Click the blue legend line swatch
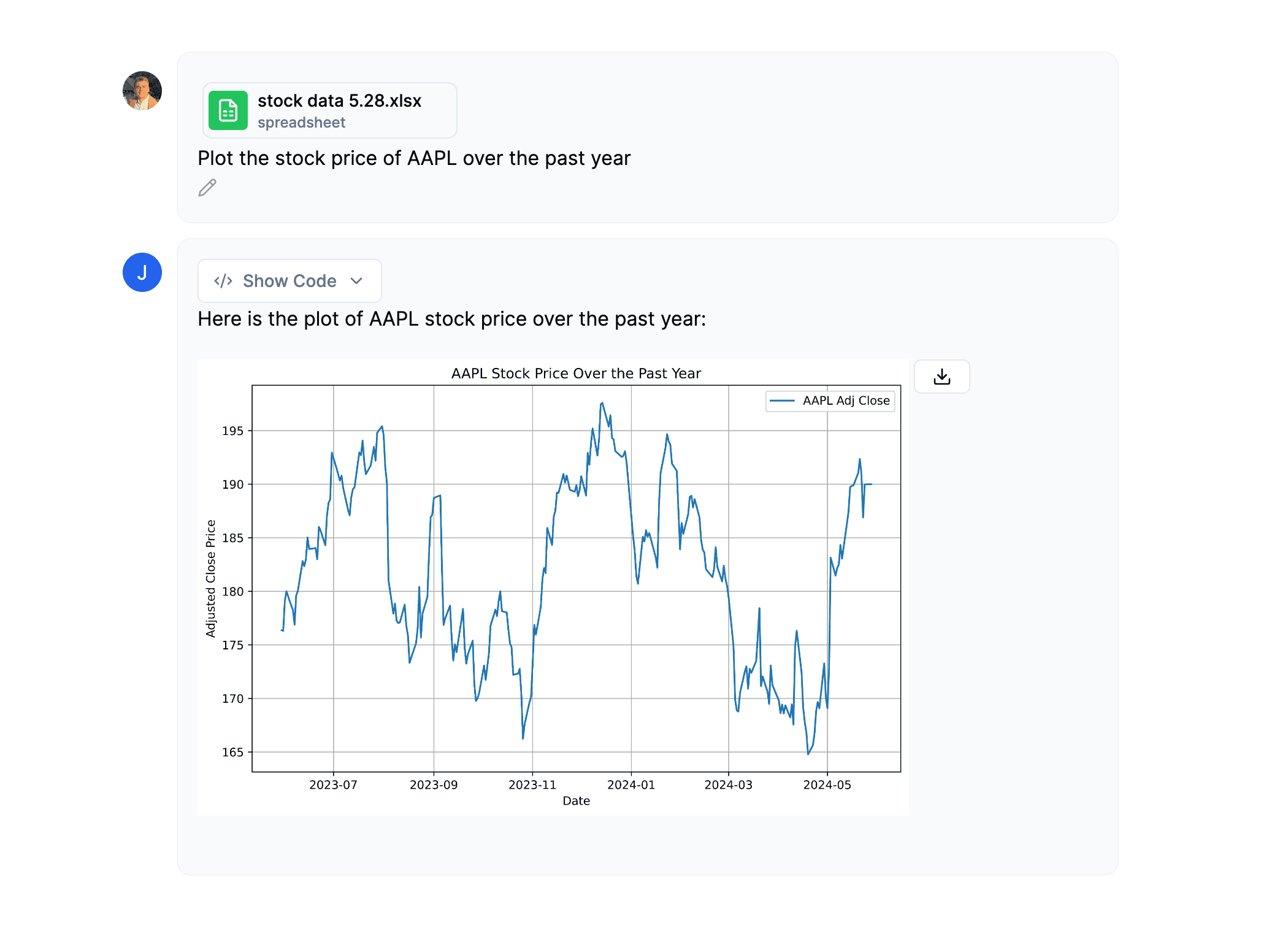The height and width of the screenshot is (942, 1288). coord(782,400)
